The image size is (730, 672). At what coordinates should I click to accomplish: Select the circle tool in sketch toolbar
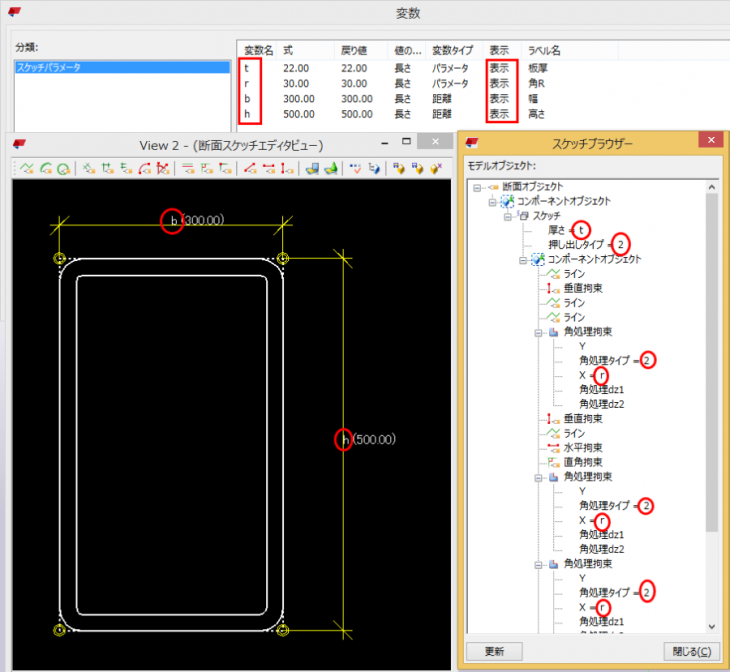tap(63, 169)
